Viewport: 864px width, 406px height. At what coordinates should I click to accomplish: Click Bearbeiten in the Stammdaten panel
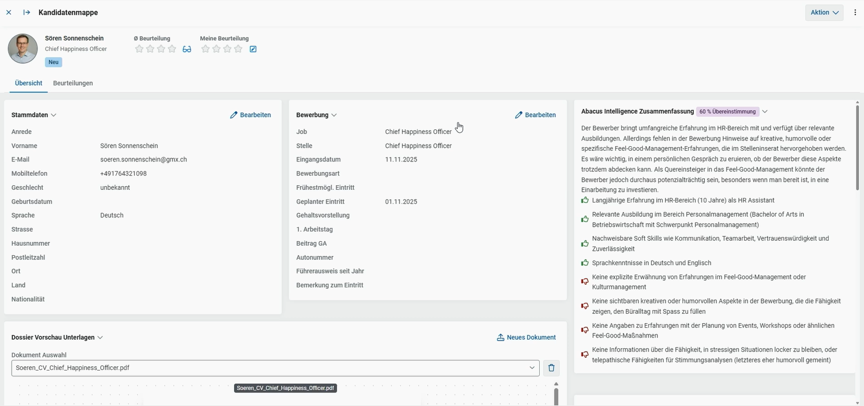[x=250, y=115]
